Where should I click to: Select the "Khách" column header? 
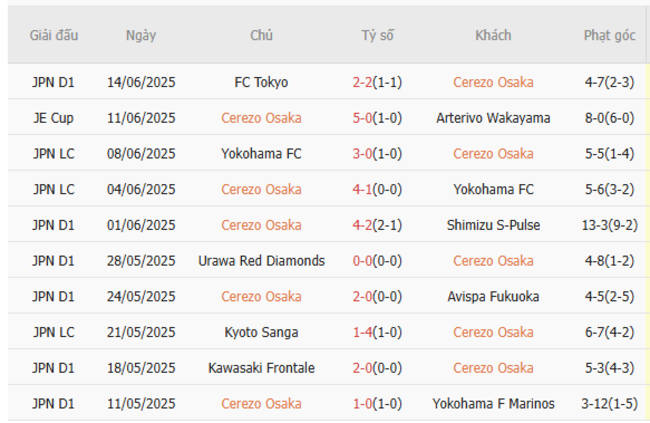493,35
